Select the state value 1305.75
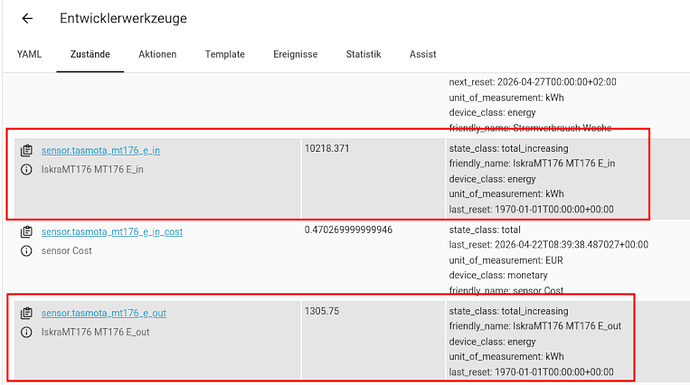 pos(322,312)
